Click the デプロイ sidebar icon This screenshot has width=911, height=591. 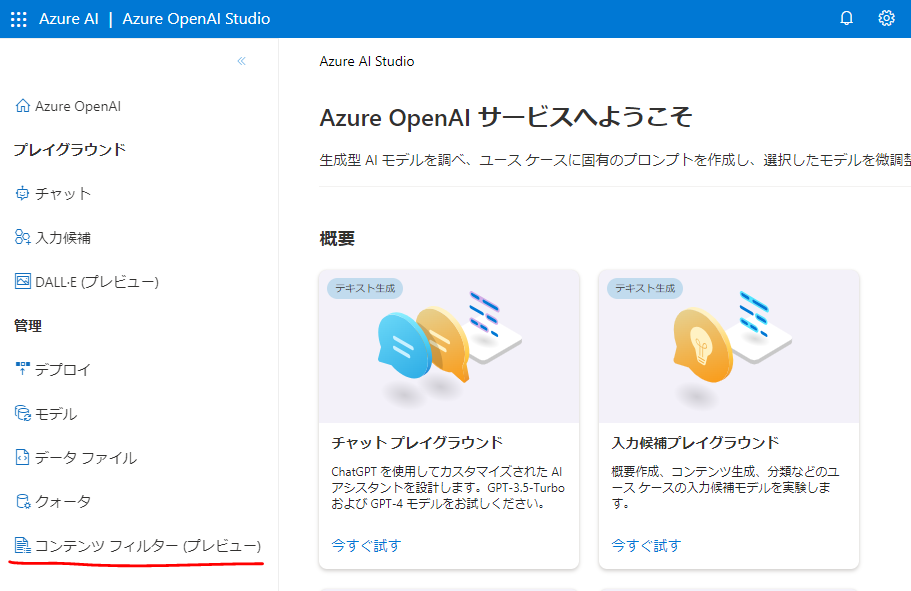pyautogui.click(x=23, y=369)
